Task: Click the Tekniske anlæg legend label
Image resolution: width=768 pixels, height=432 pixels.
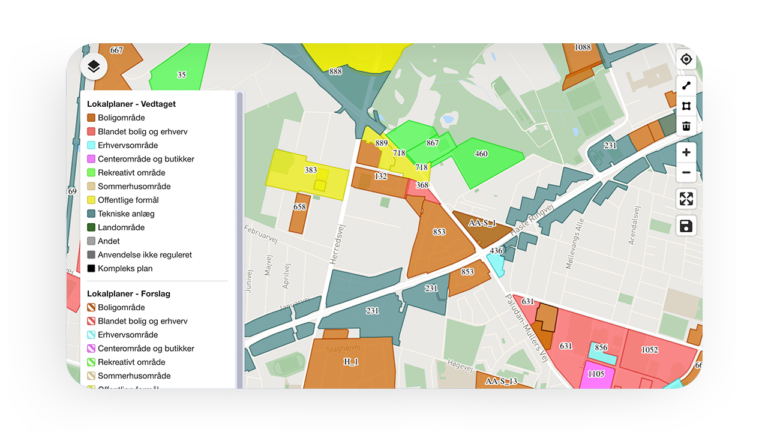Action: (x=128, y=214)
